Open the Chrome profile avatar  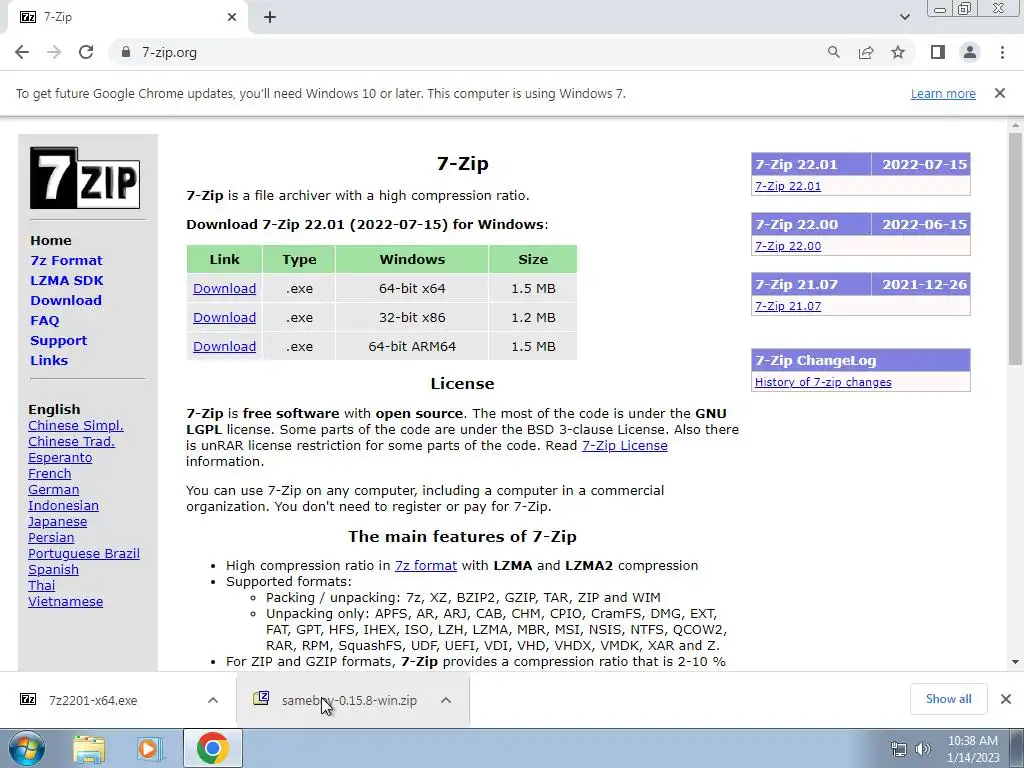(970, 52)
